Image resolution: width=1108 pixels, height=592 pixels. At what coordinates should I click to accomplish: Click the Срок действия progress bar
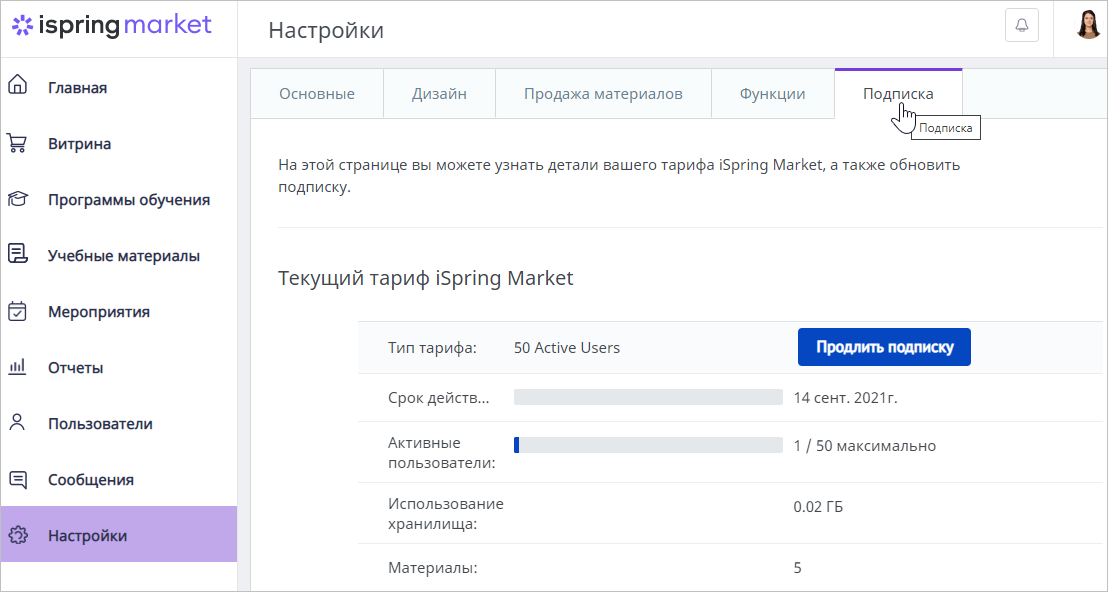coord(648,397)
